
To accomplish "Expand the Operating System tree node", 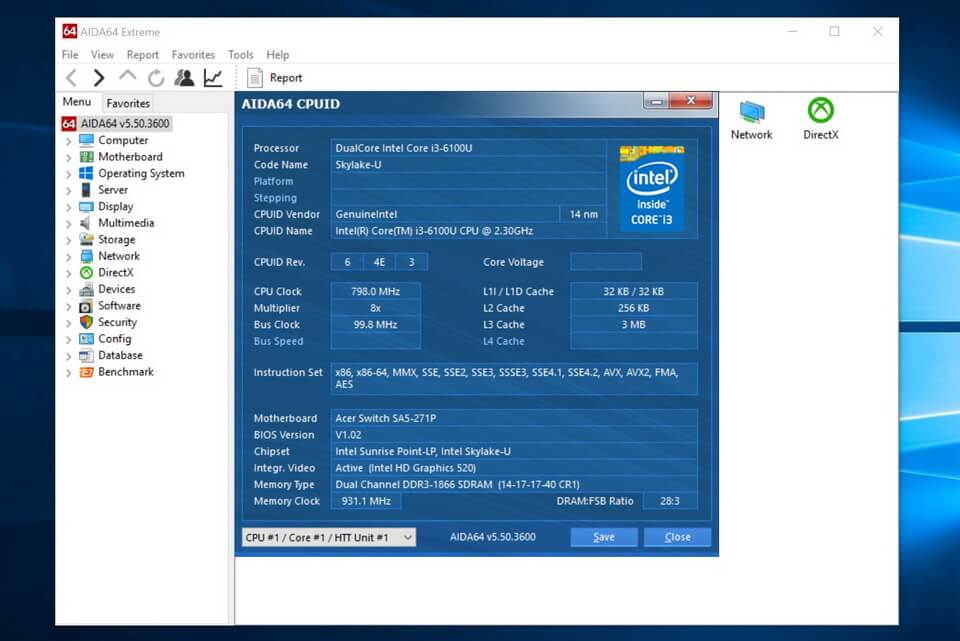I will 69,174.
